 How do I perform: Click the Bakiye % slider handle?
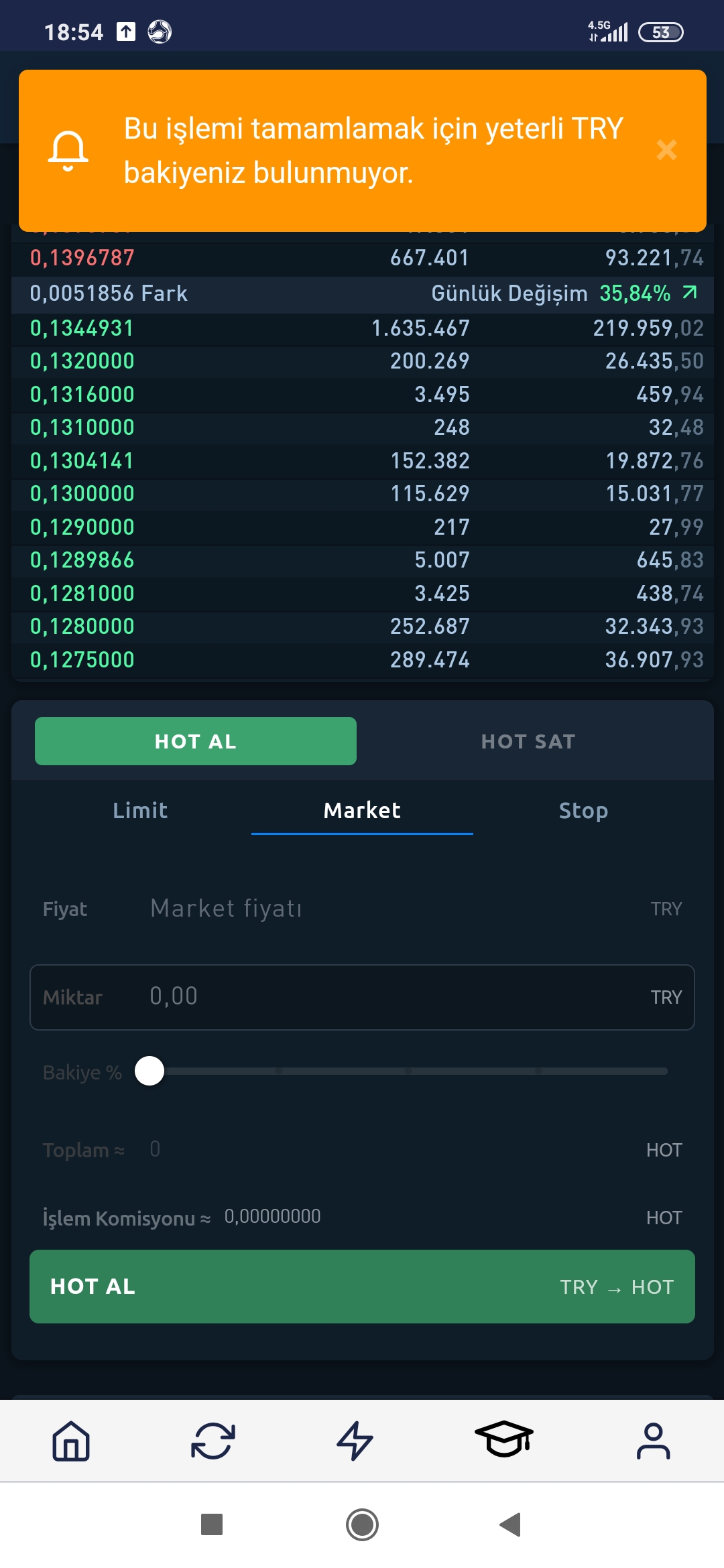[x=149, y=1071]
